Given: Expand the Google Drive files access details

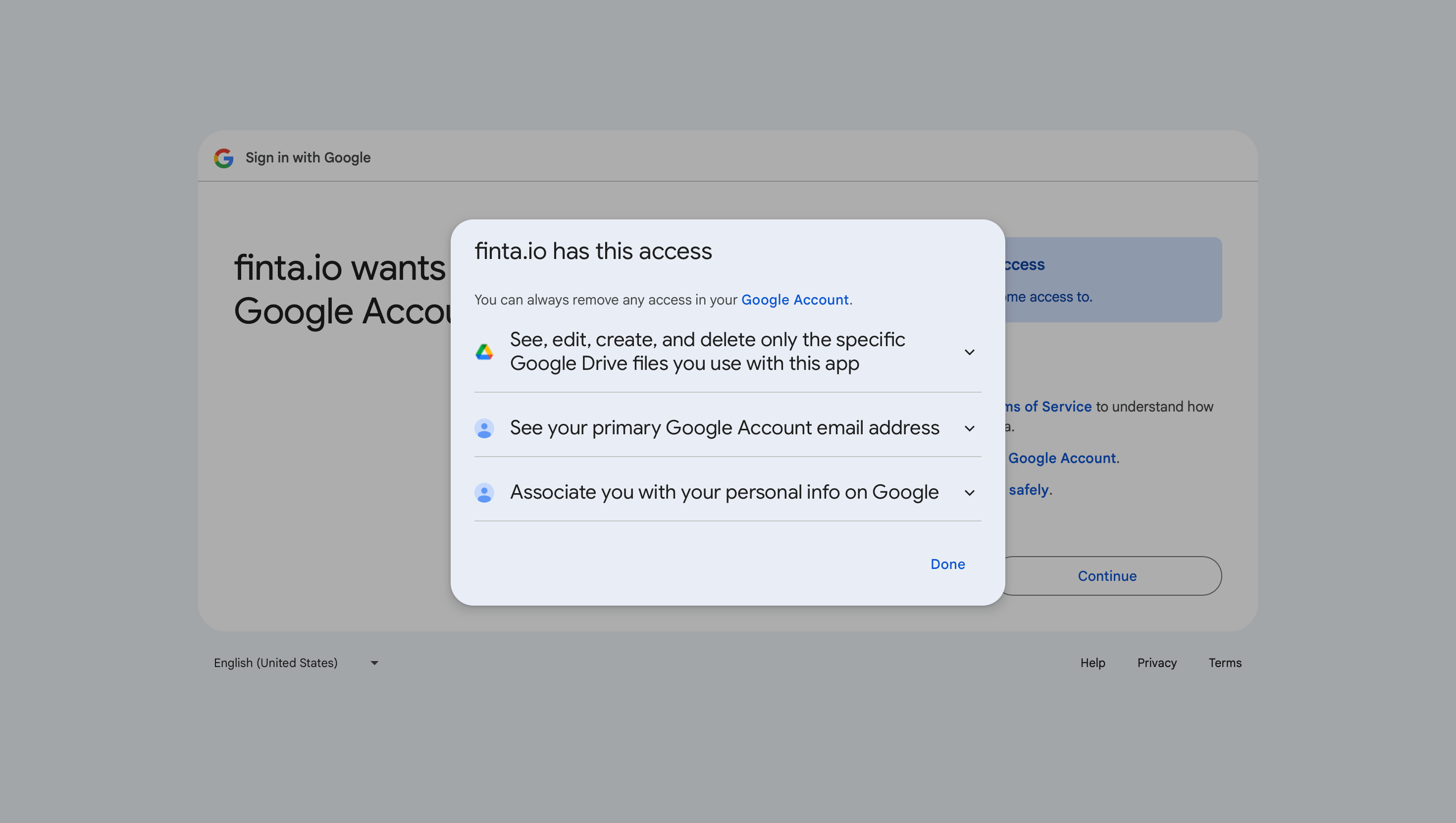Looking at the screenshot, I should [970, 352].
